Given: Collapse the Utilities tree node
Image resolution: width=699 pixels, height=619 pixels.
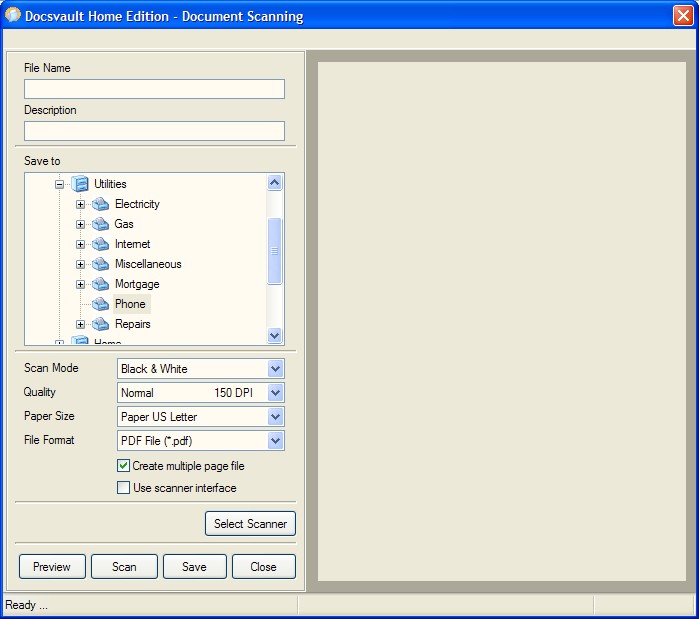Looking at the screenshot, I should 59,184.
